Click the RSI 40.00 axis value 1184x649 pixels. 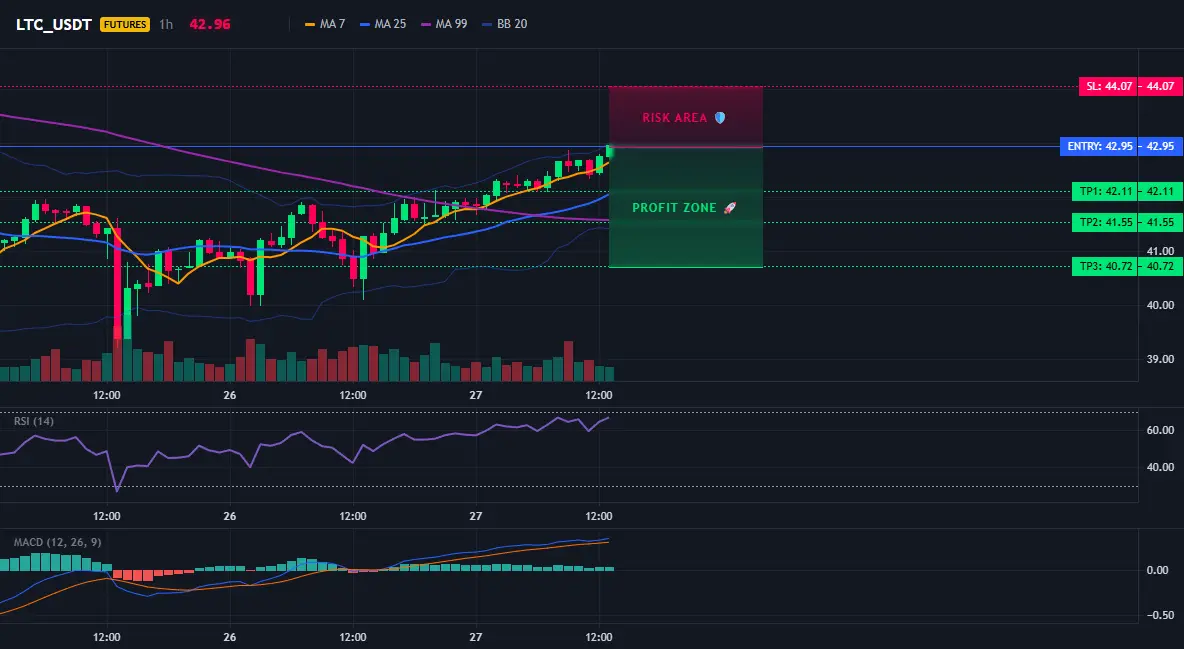point(1161,467)
